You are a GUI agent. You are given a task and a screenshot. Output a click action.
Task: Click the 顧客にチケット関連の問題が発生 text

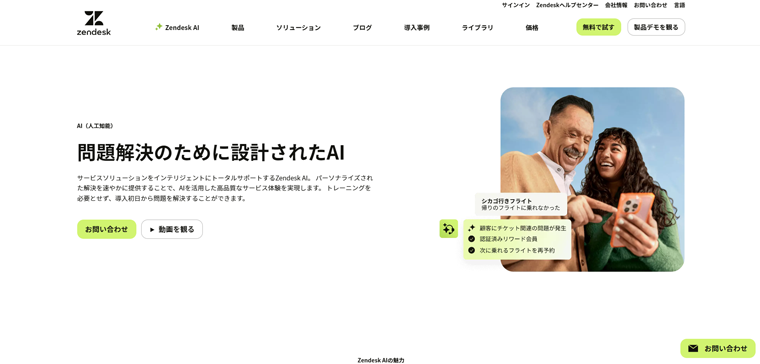(522, 228)
